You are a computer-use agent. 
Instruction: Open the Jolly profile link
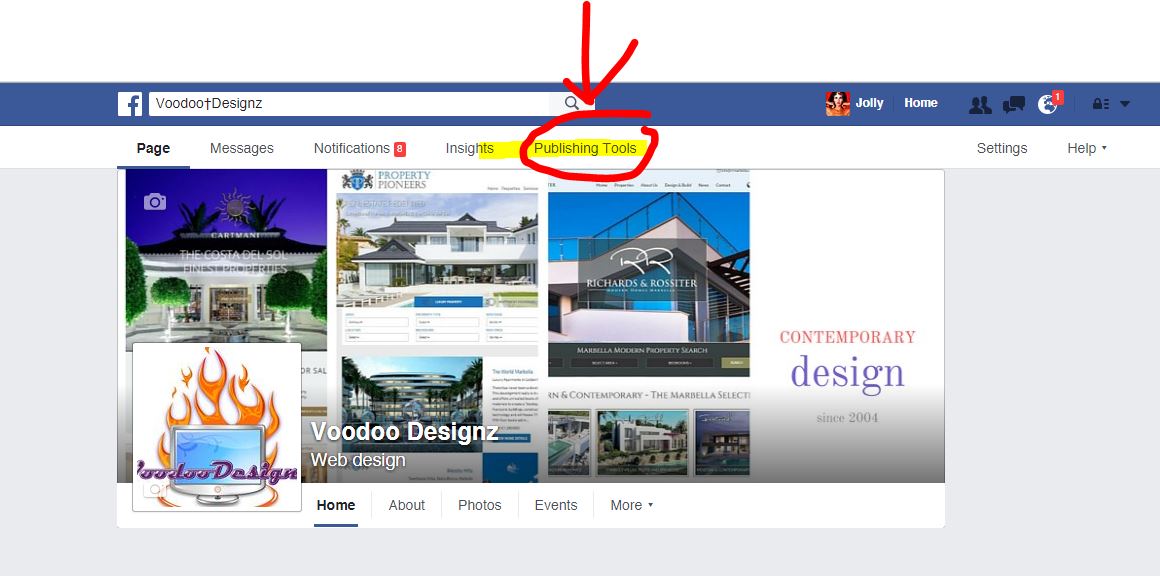coord(869,104)
